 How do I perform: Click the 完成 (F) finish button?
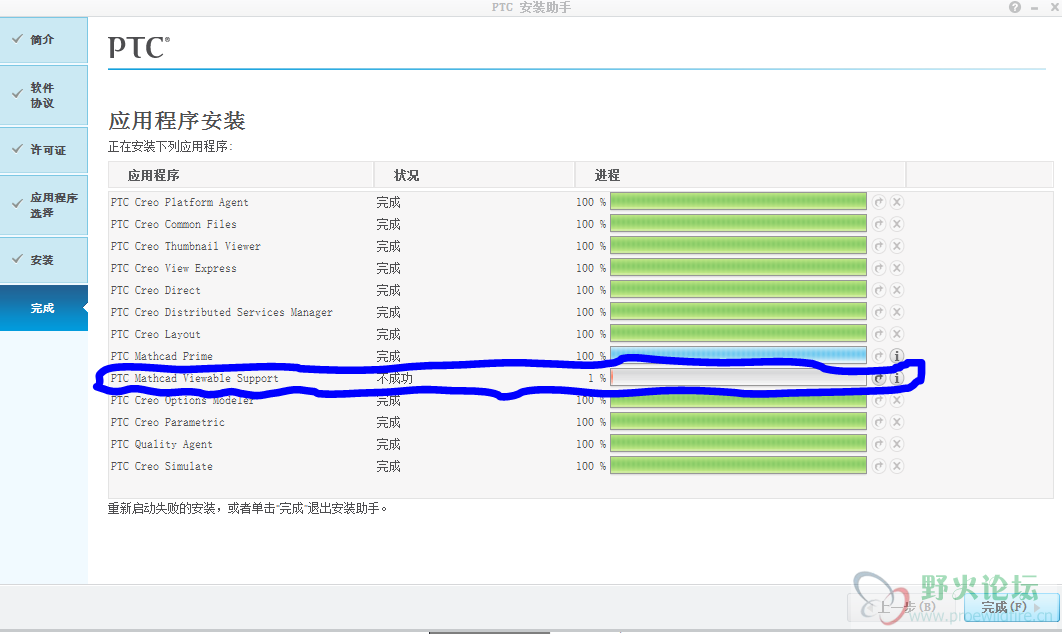1011,608
